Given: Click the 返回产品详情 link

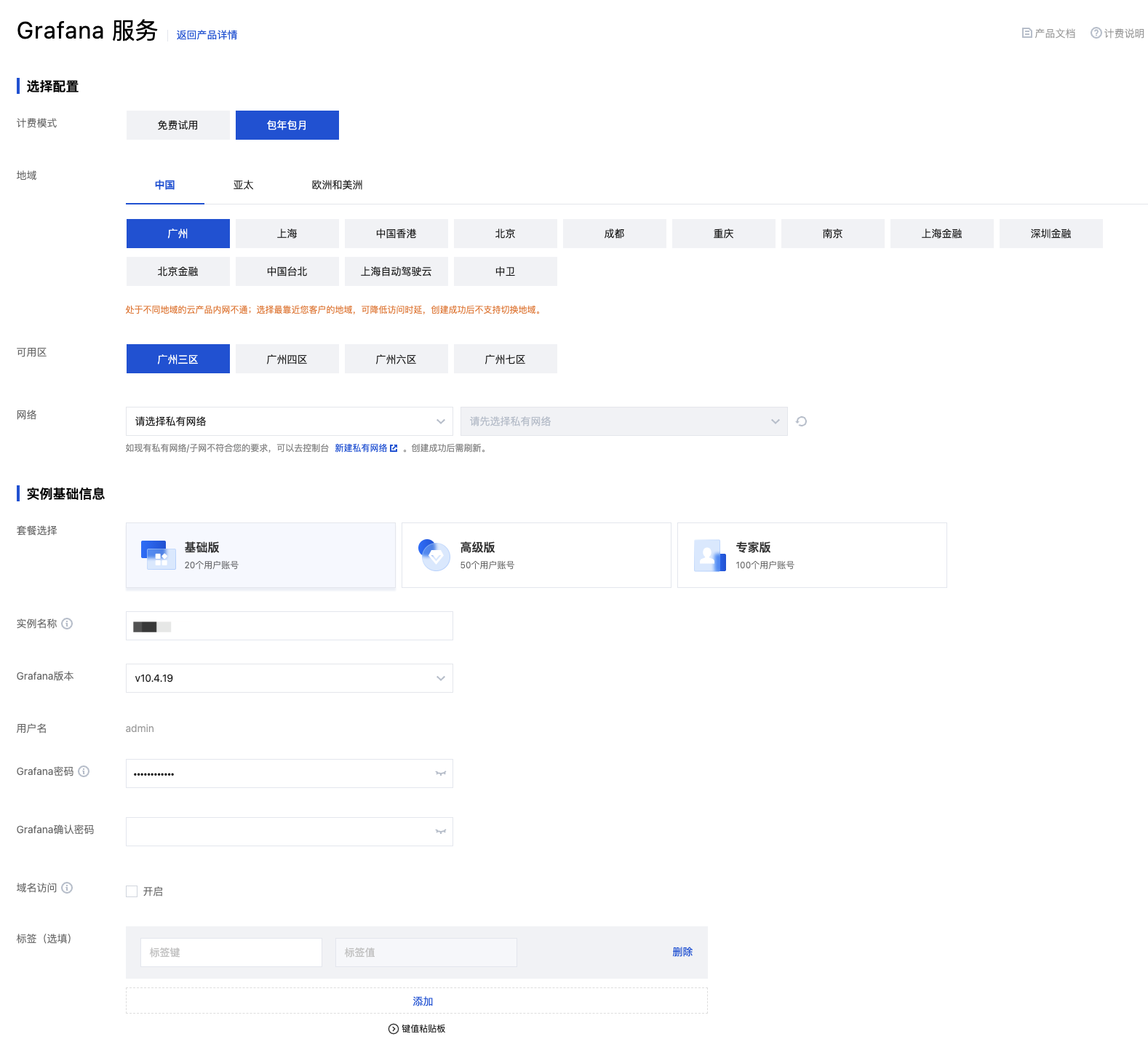Looking at the screenshot, I should (207, 35).
